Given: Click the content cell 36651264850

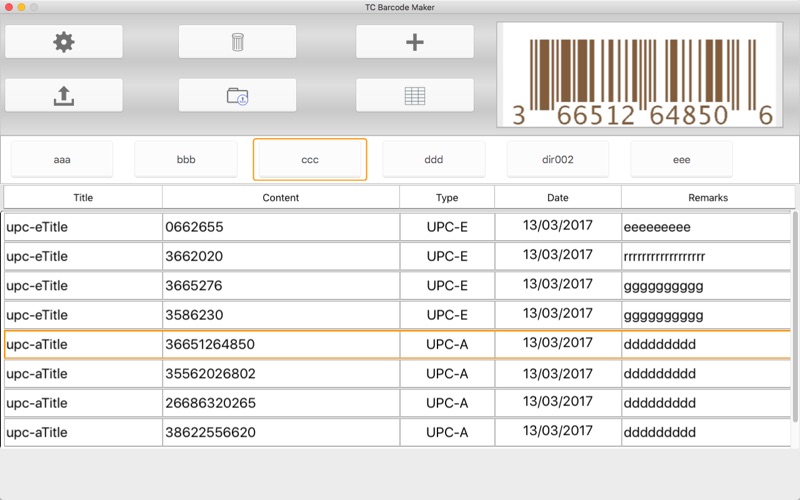Looking at the screenshot, I should click(x=281, y=344).
